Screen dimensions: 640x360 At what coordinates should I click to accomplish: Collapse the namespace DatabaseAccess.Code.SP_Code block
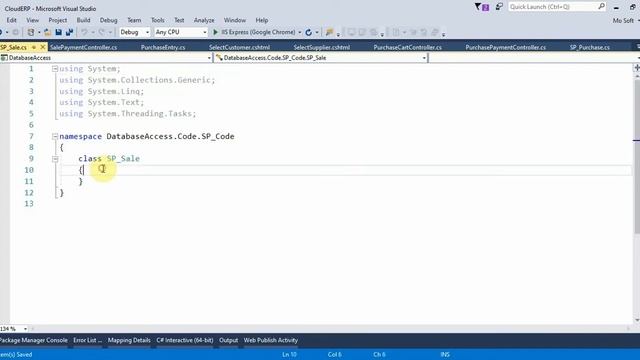click(x=55, y=136)
